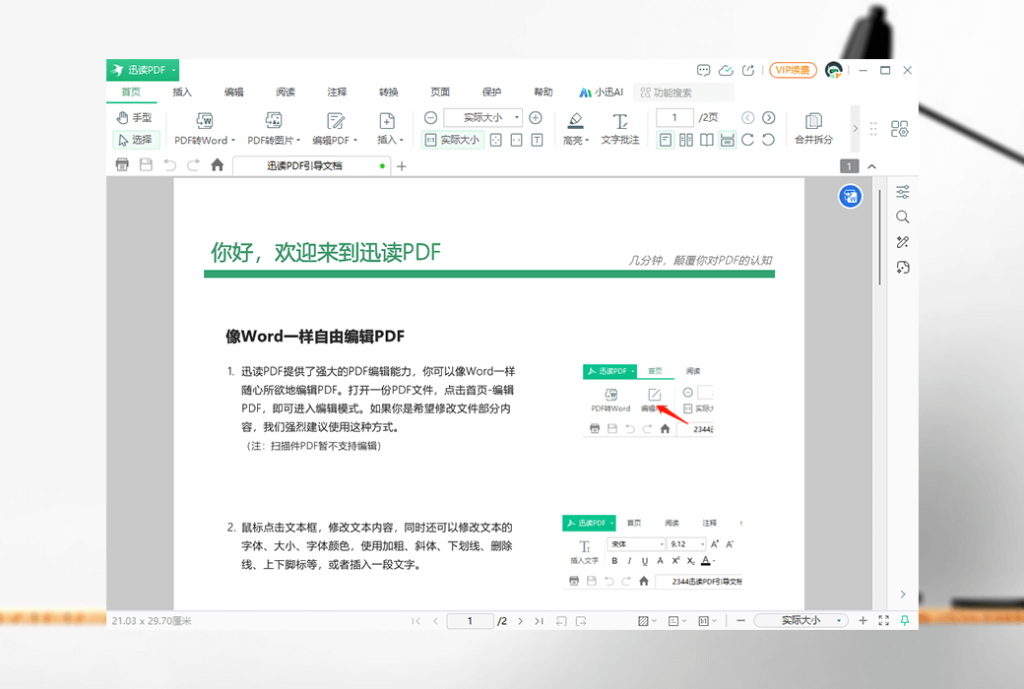The image size is (1024, 689).
Task: Open the 迅读PDF application menu dropdown
Action: click(x=143, y=70)
